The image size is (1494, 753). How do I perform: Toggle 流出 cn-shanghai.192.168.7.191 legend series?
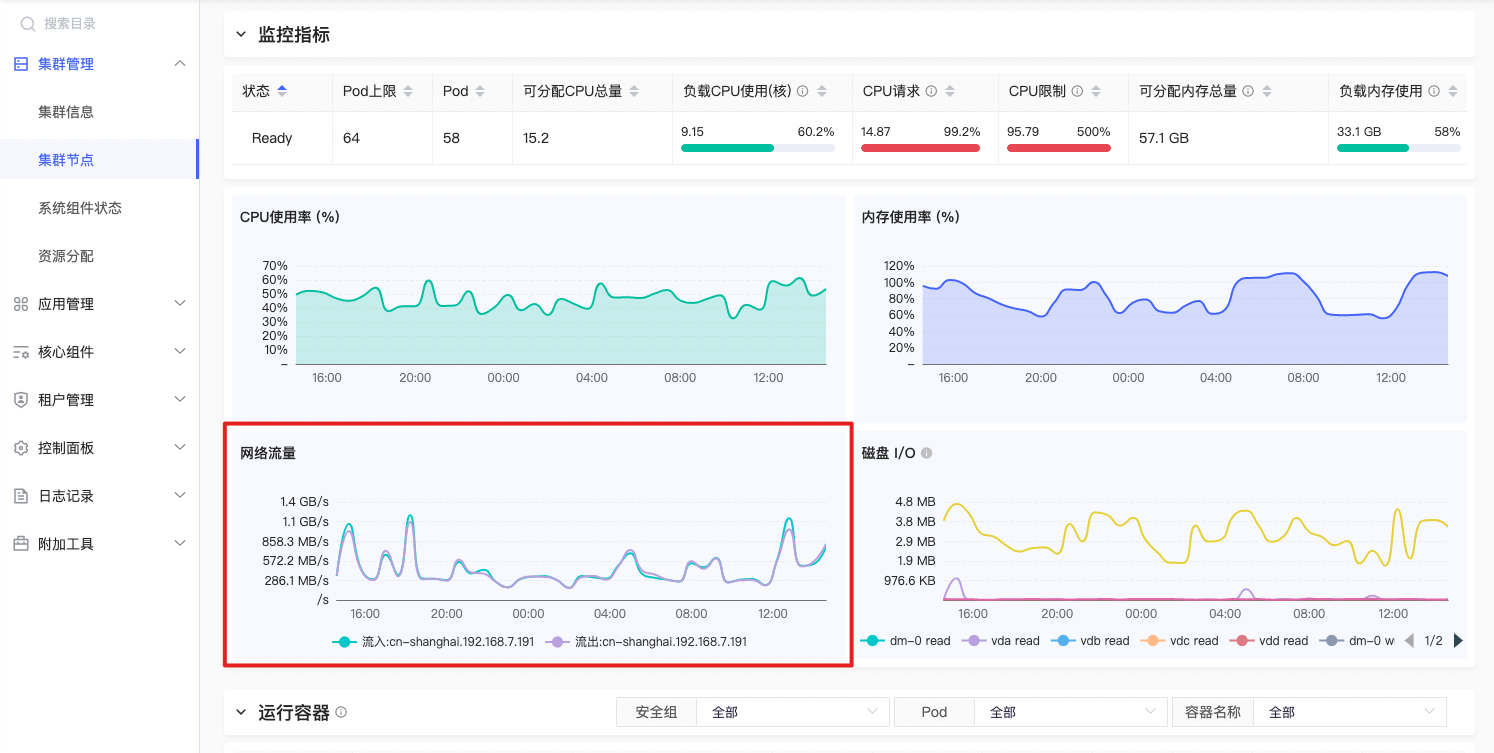point(646,642)
